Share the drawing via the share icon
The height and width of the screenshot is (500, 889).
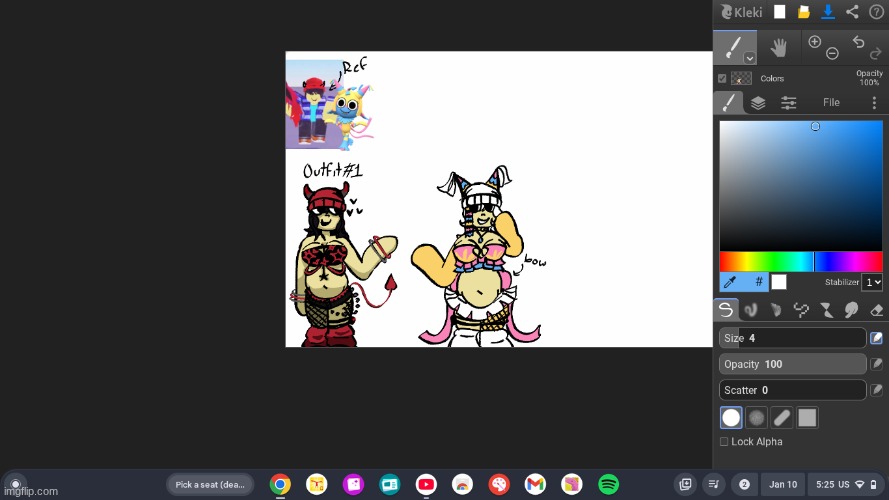852,12
